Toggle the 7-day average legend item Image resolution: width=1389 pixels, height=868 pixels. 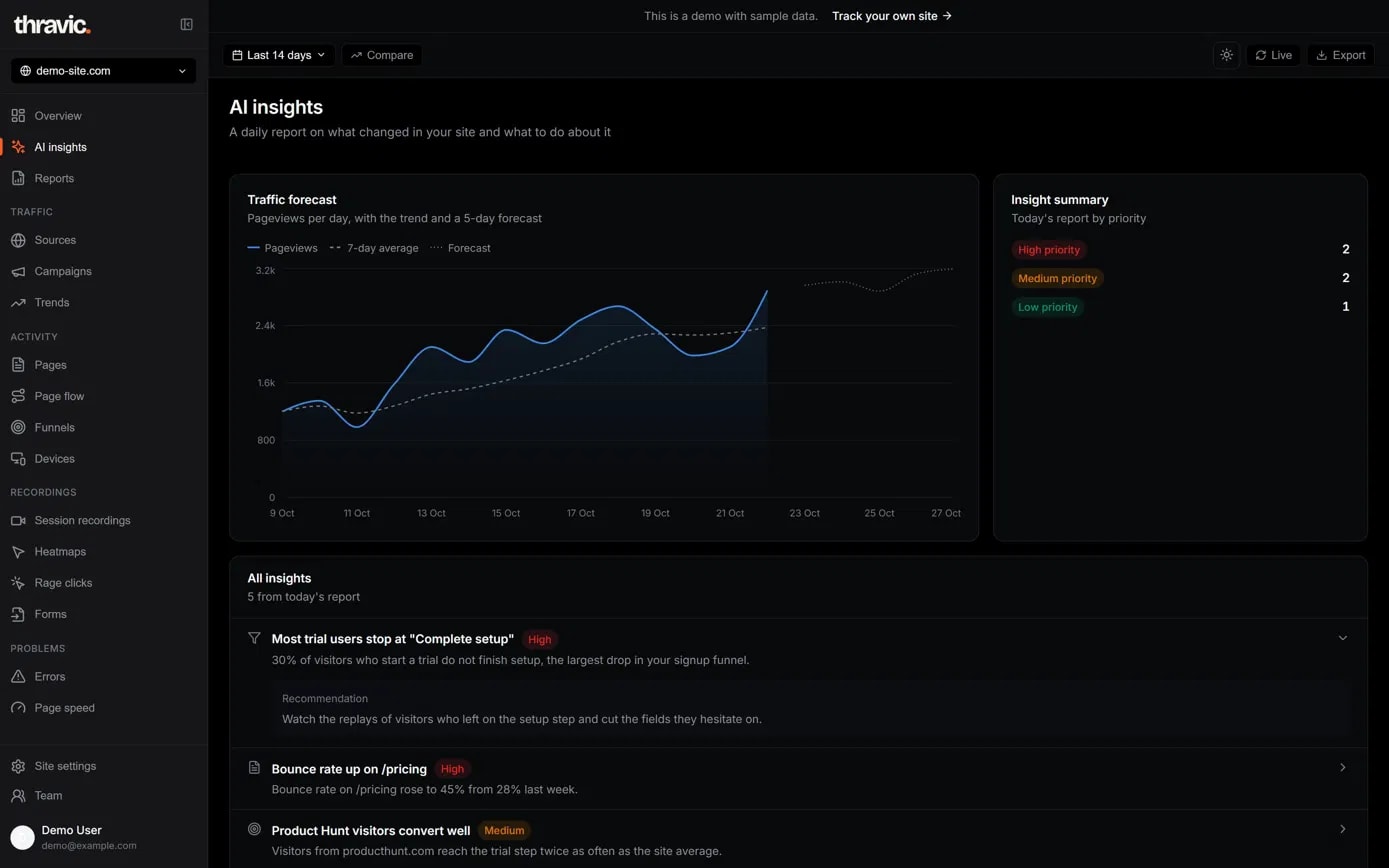374,248
